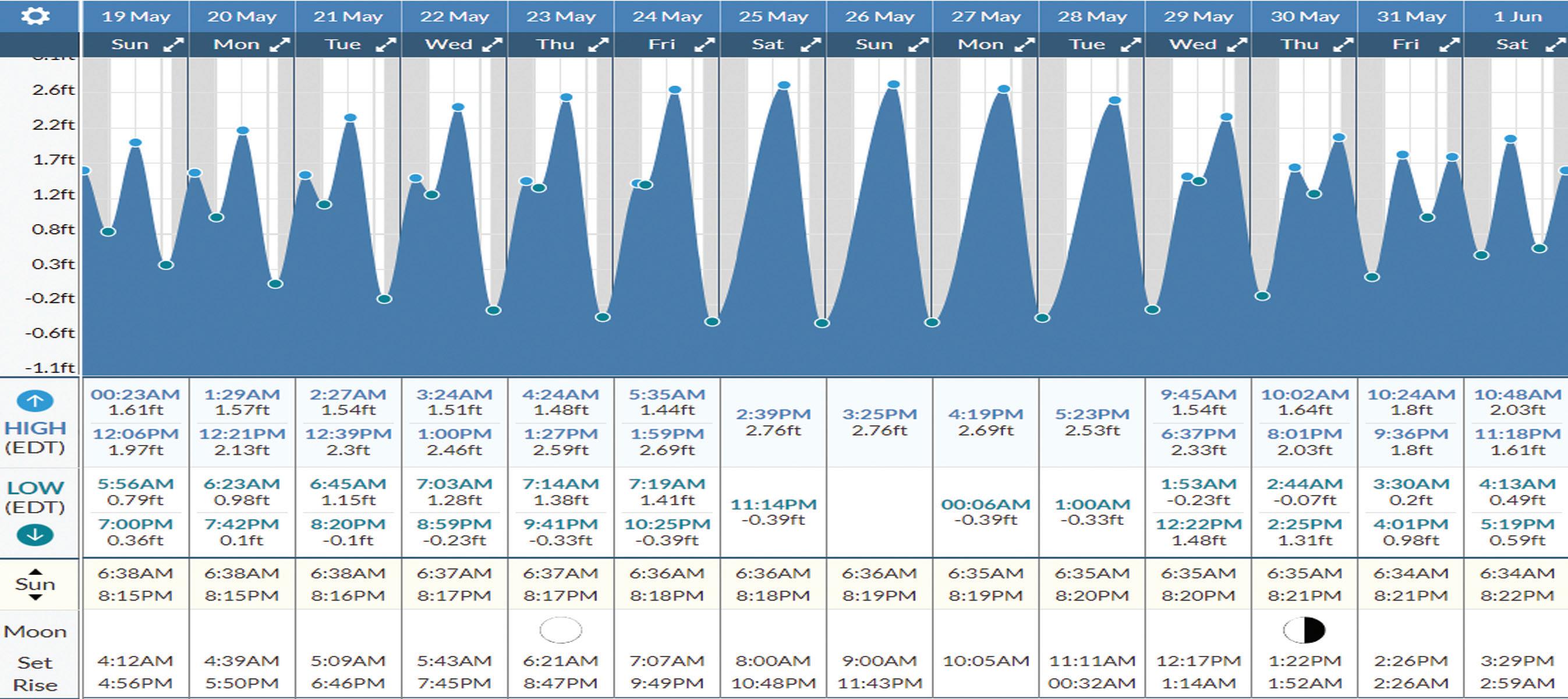Select the 1 Jun date header
The image size is (1568, 699).
[x=1517, y=16]
